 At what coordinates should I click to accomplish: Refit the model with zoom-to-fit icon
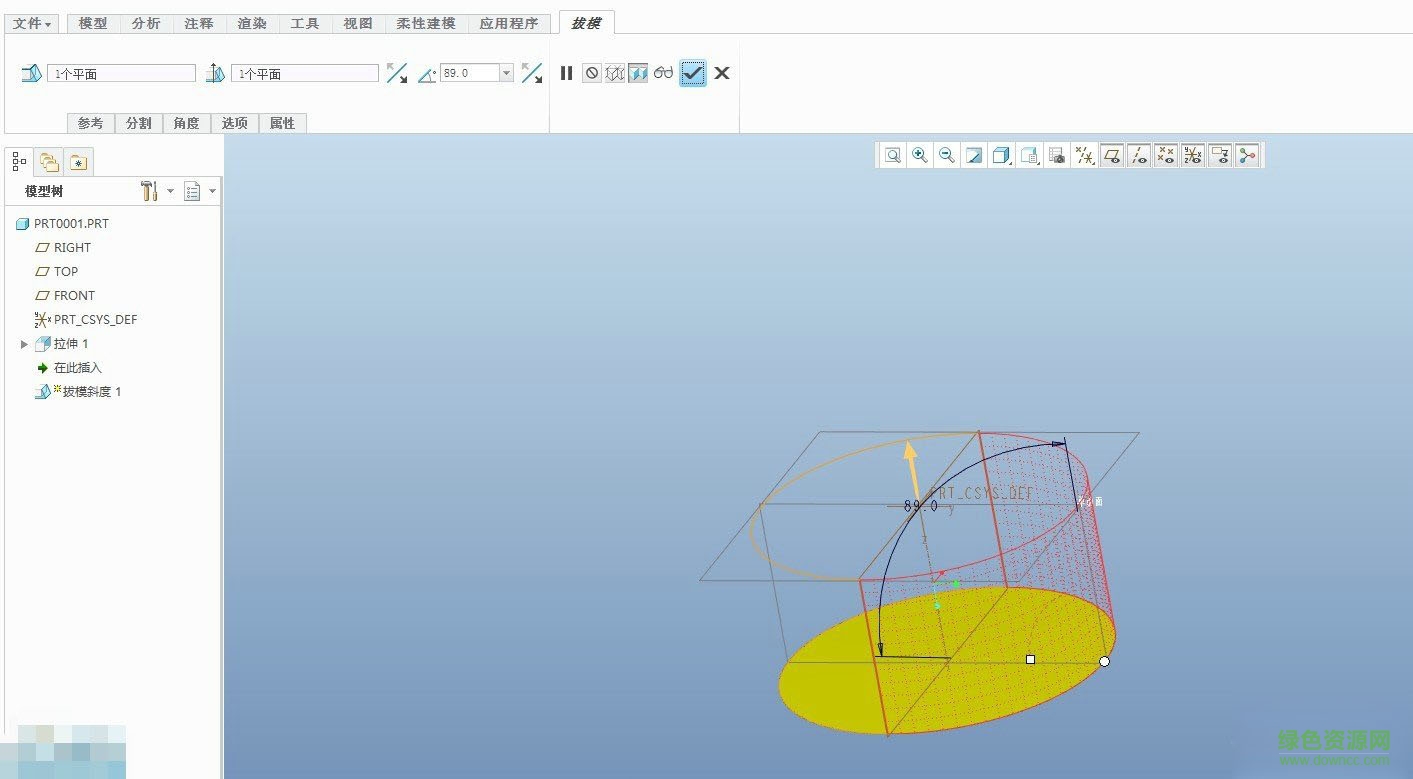point(893,155)
